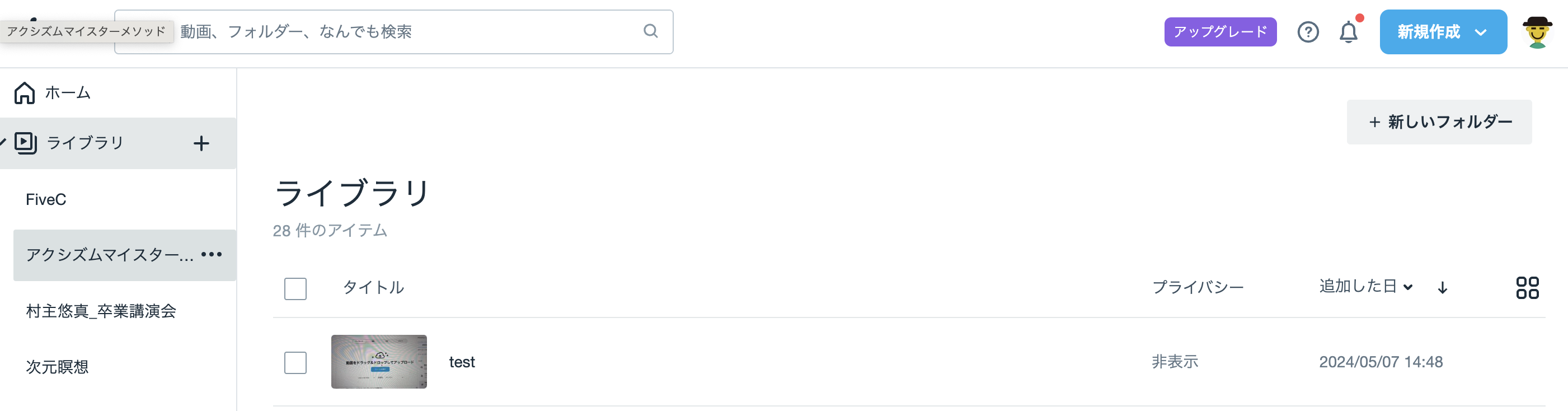The width and height of the screenshot is (1568, 411).
Task: Click the 新しいフォルダー button
Action: point(1438,122)
